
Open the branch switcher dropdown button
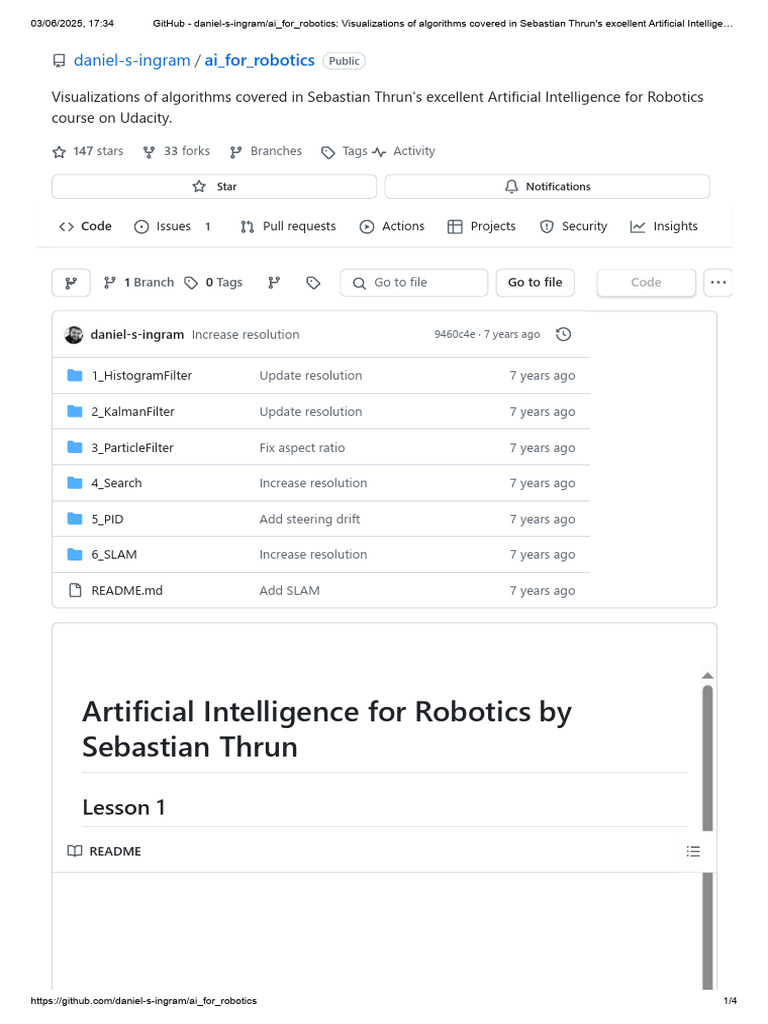[71, 283]
